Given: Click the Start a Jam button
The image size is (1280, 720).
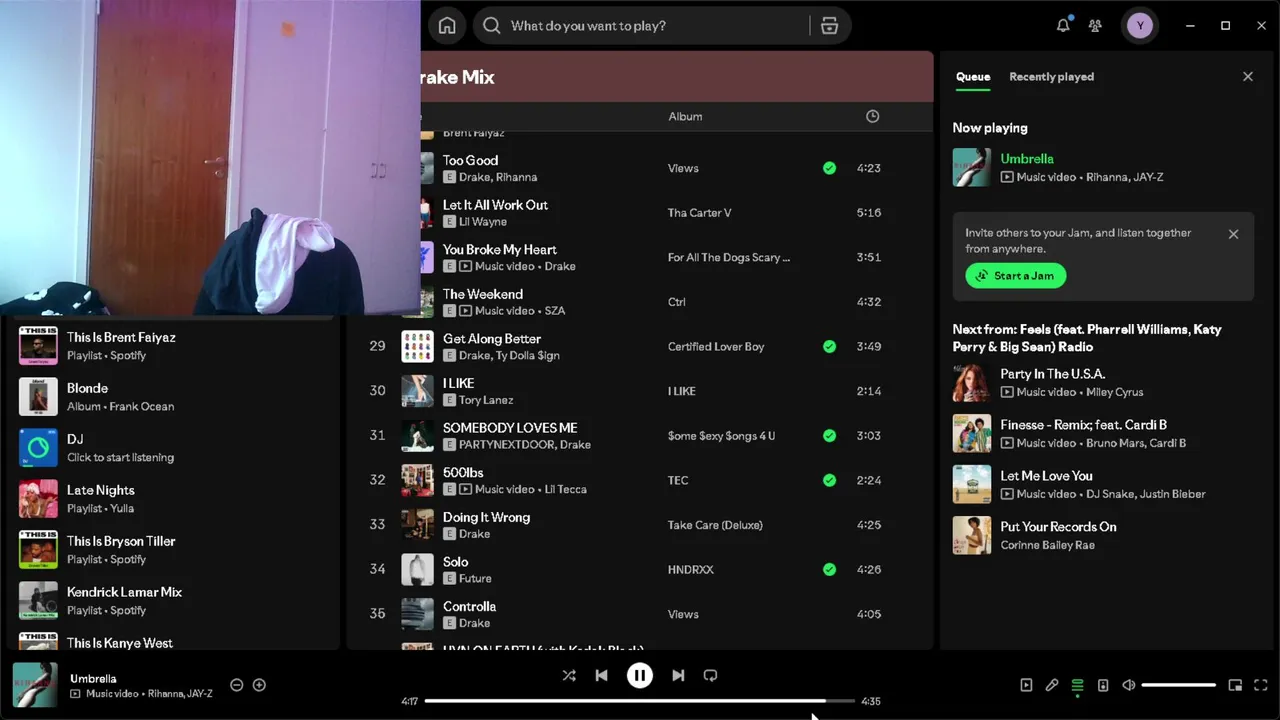Looking at the screenshot, I should coord(1016,276).
